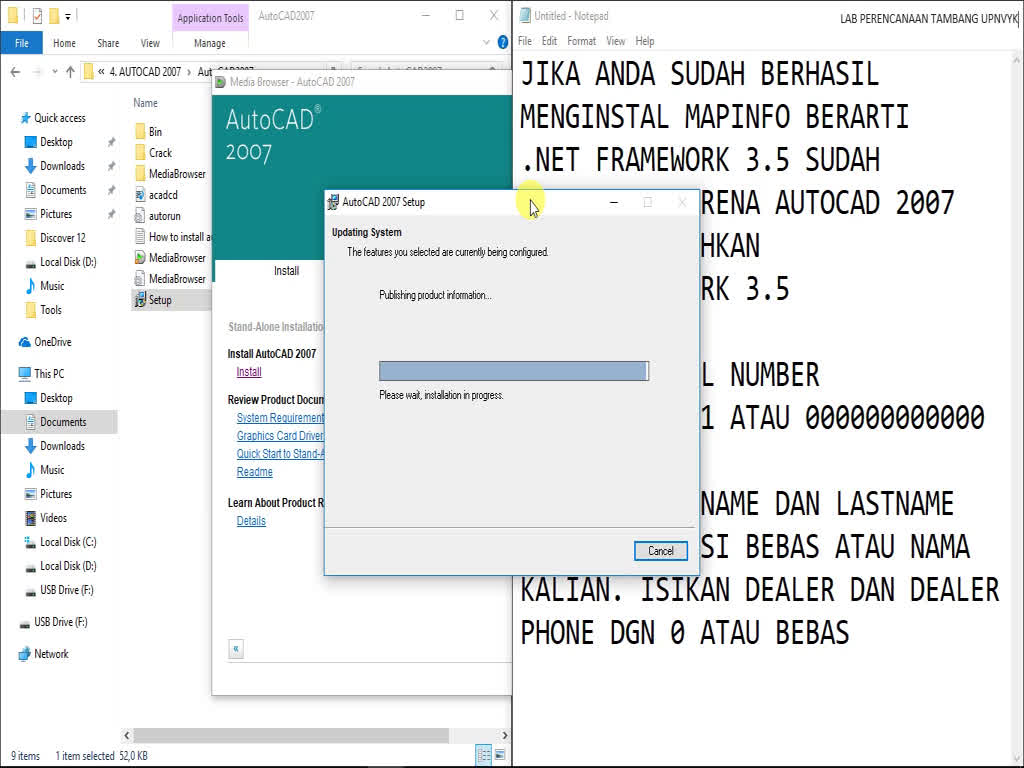Open Graphics Card Driver link
Screen dimensions: 1024x768
(x=280, y=436)
